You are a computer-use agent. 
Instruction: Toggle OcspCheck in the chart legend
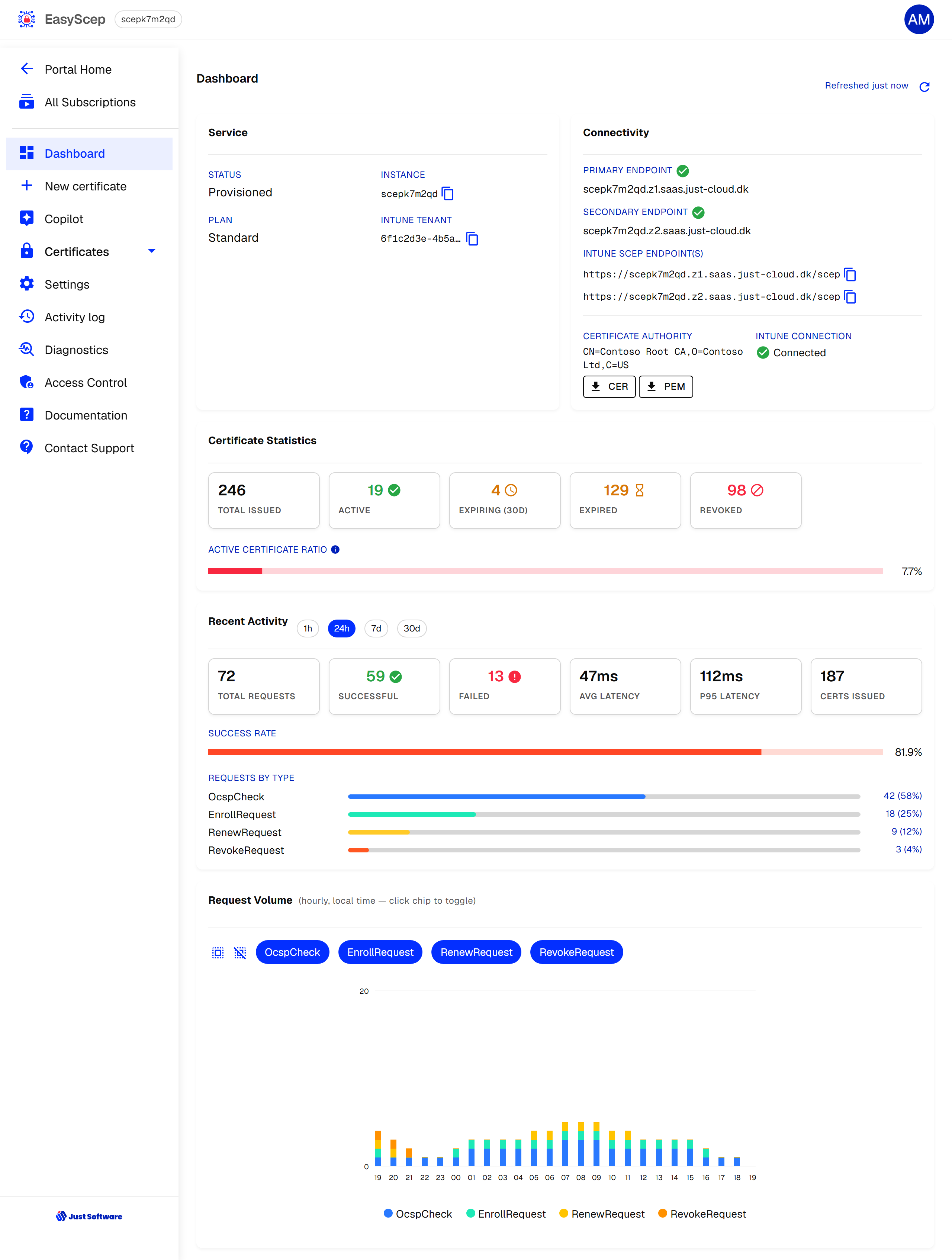tap(418, 1214)
